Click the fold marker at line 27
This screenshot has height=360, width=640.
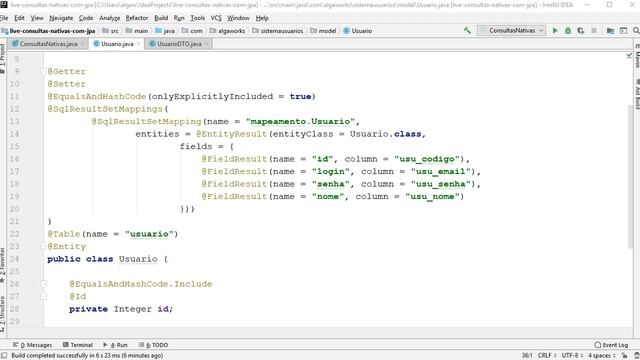coord(43,296)
